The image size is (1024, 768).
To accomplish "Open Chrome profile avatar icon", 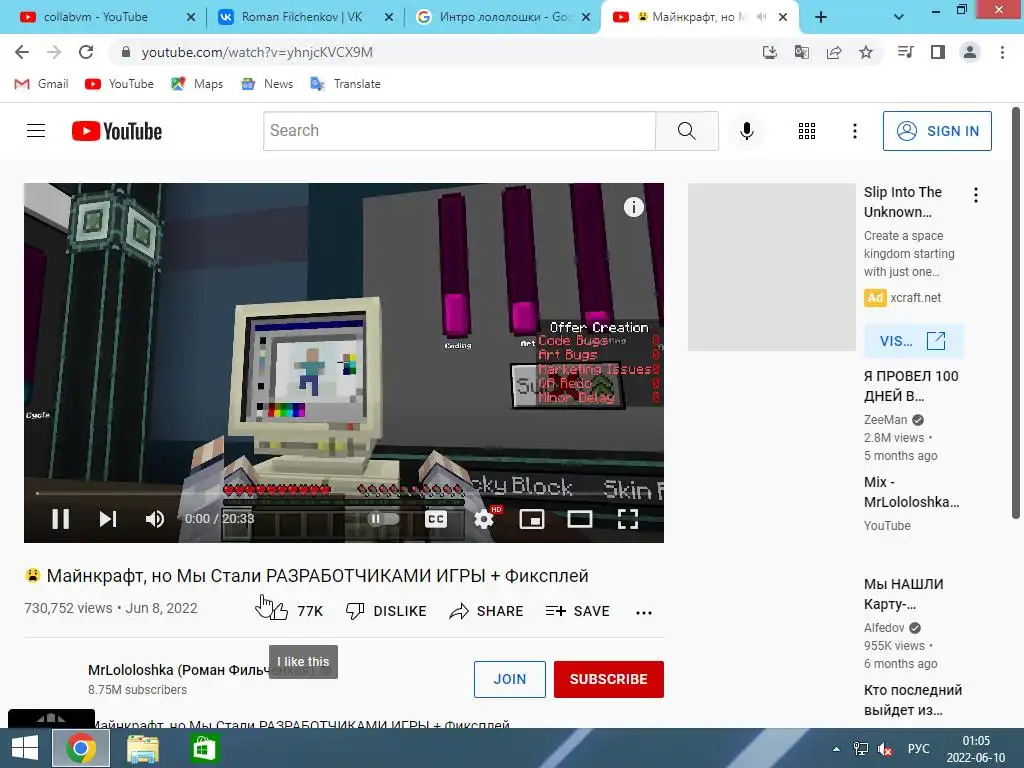I will point(970,52).
